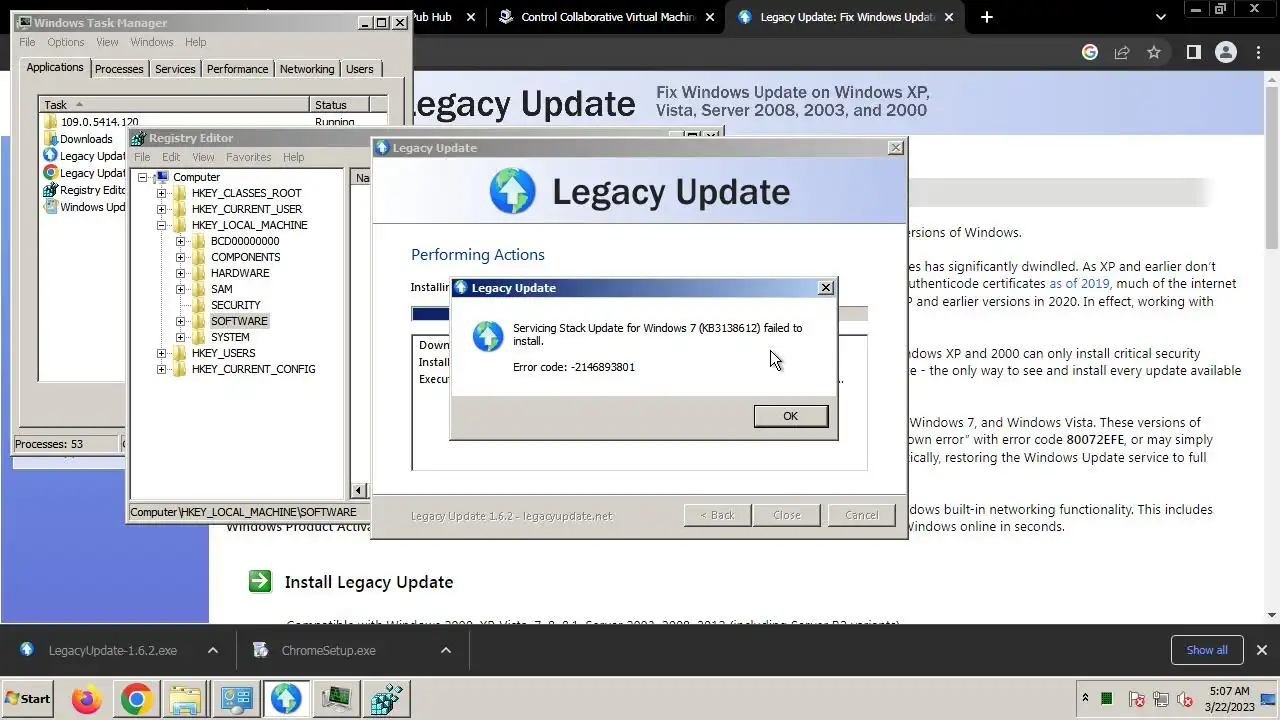Select the SAM registry key
Image resolution: width=1280 pixels, height=720 pixels.
point(221,289)
